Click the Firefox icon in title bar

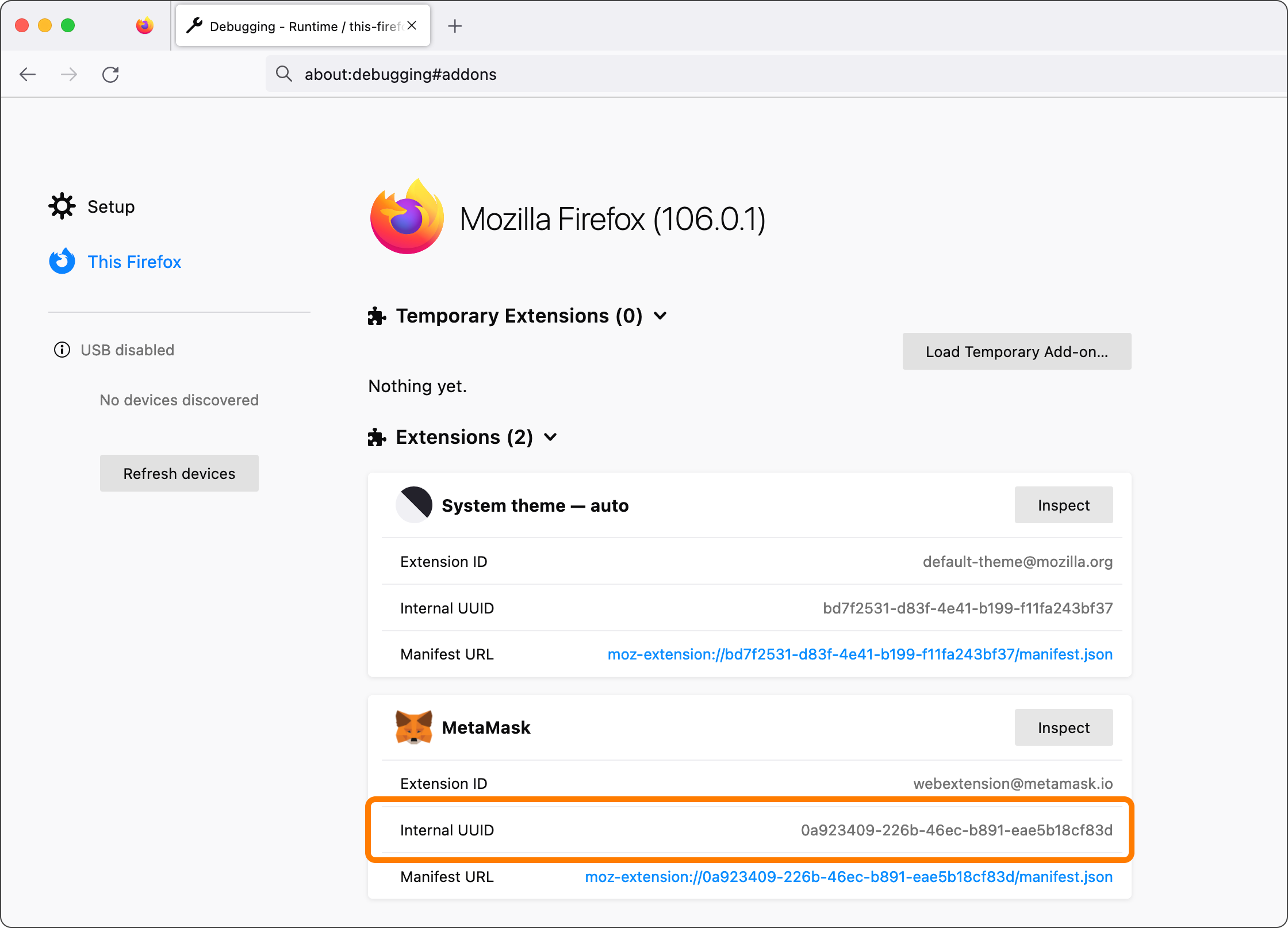click(x=145, y=26)
